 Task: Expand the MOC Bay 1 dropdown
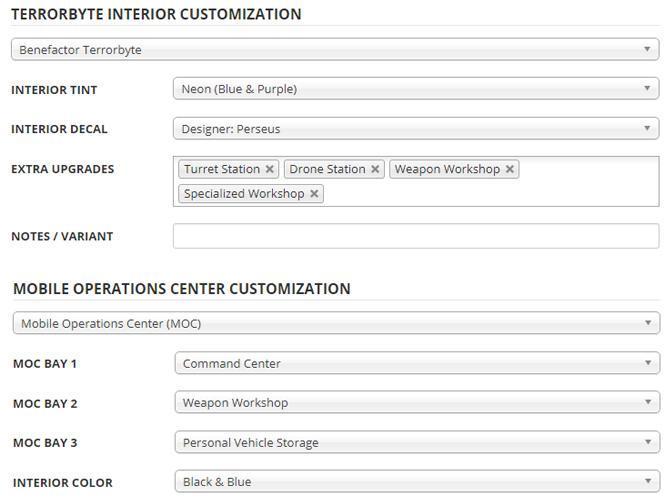pos(417,363)
